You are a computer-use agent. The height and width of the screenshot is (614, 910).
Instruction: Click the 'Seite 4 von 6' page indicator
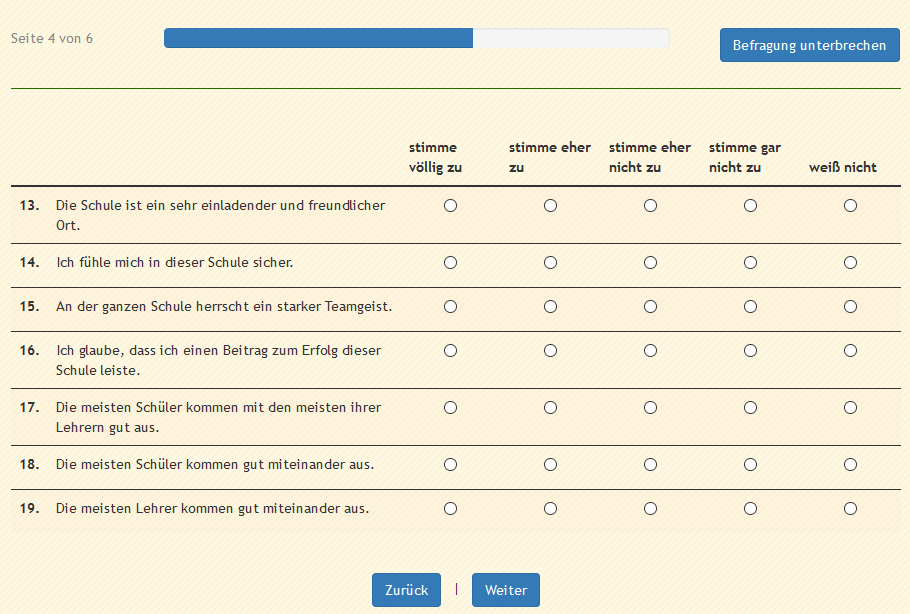click(x=52, y=38)
